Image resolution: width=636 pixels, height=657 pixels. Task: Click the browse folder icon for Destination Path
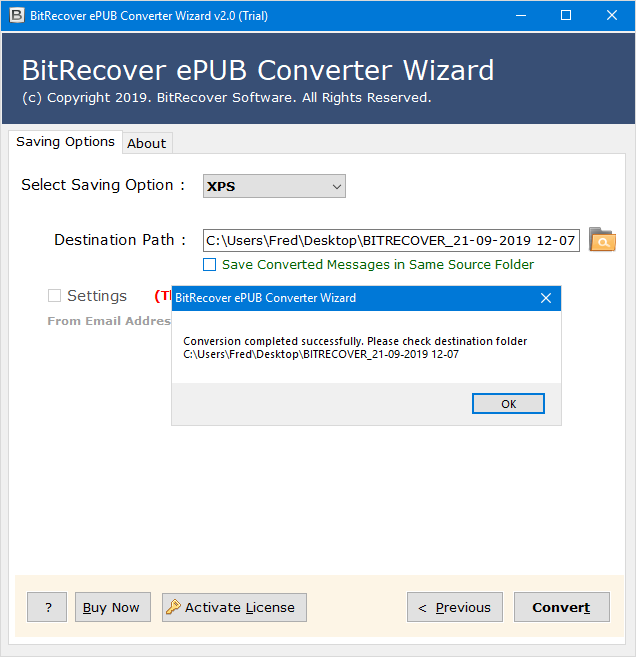point(602,240)
